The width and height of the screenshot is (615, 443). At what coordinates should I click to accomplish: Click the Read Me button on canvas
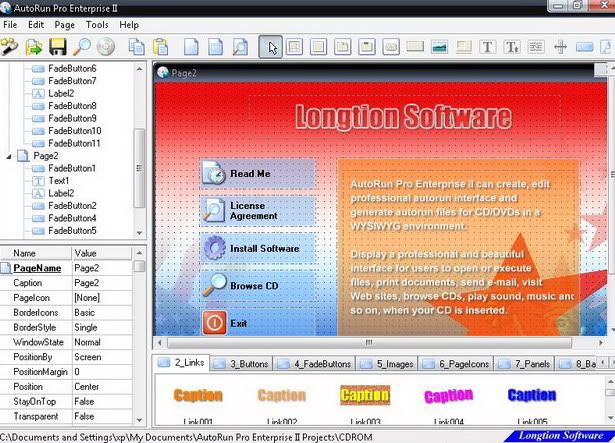pos(258,173)
